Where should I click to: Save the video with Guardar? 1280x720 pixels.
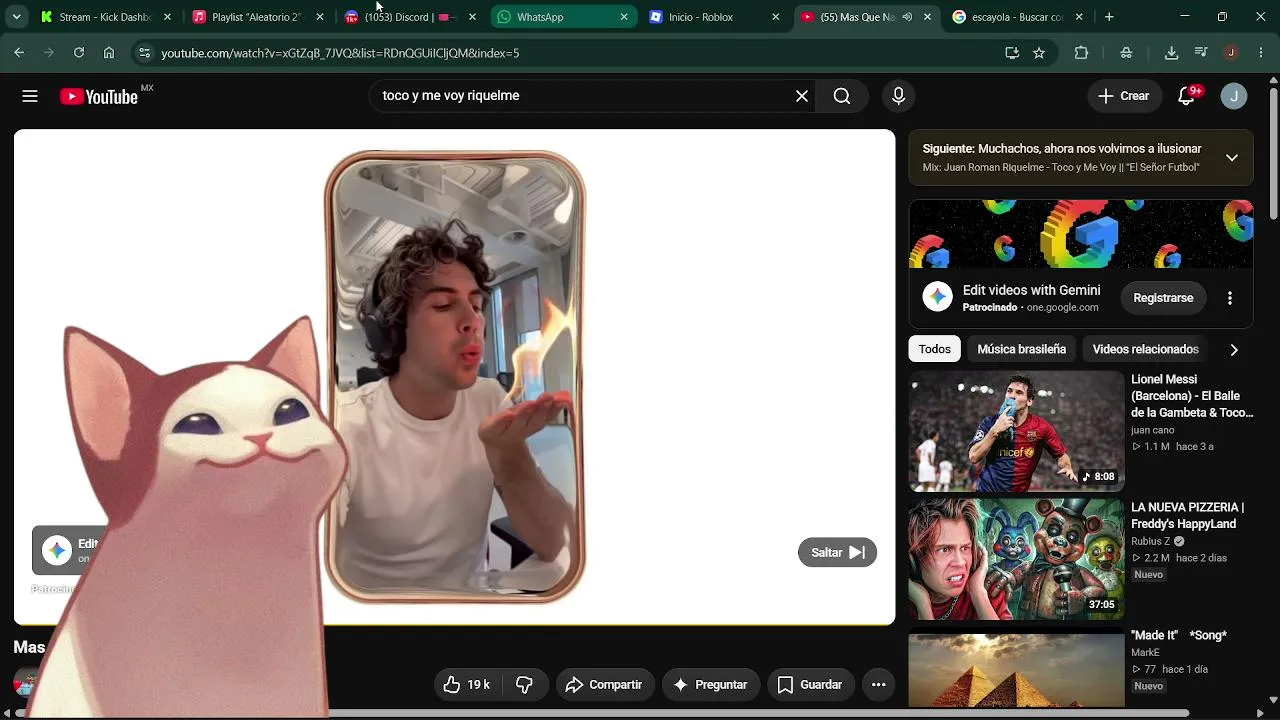810,685
